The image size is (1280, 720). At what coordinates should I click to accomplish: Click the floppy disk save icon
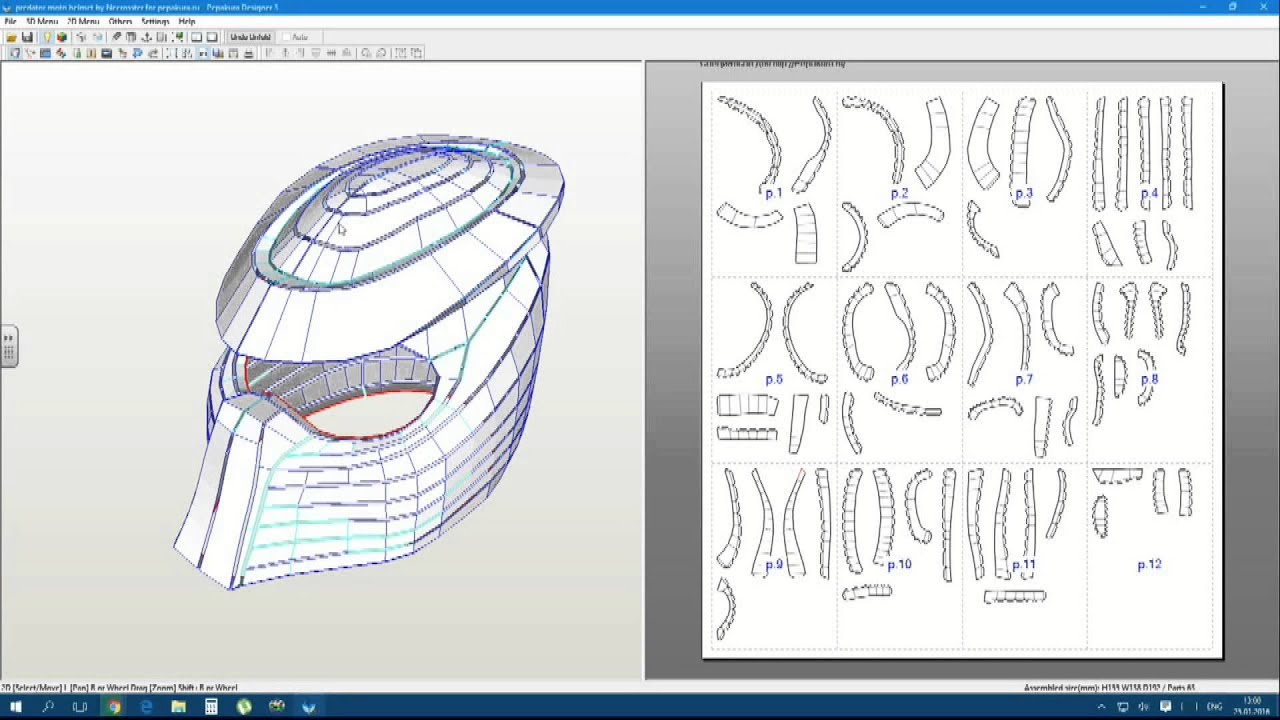click(27, 37)
